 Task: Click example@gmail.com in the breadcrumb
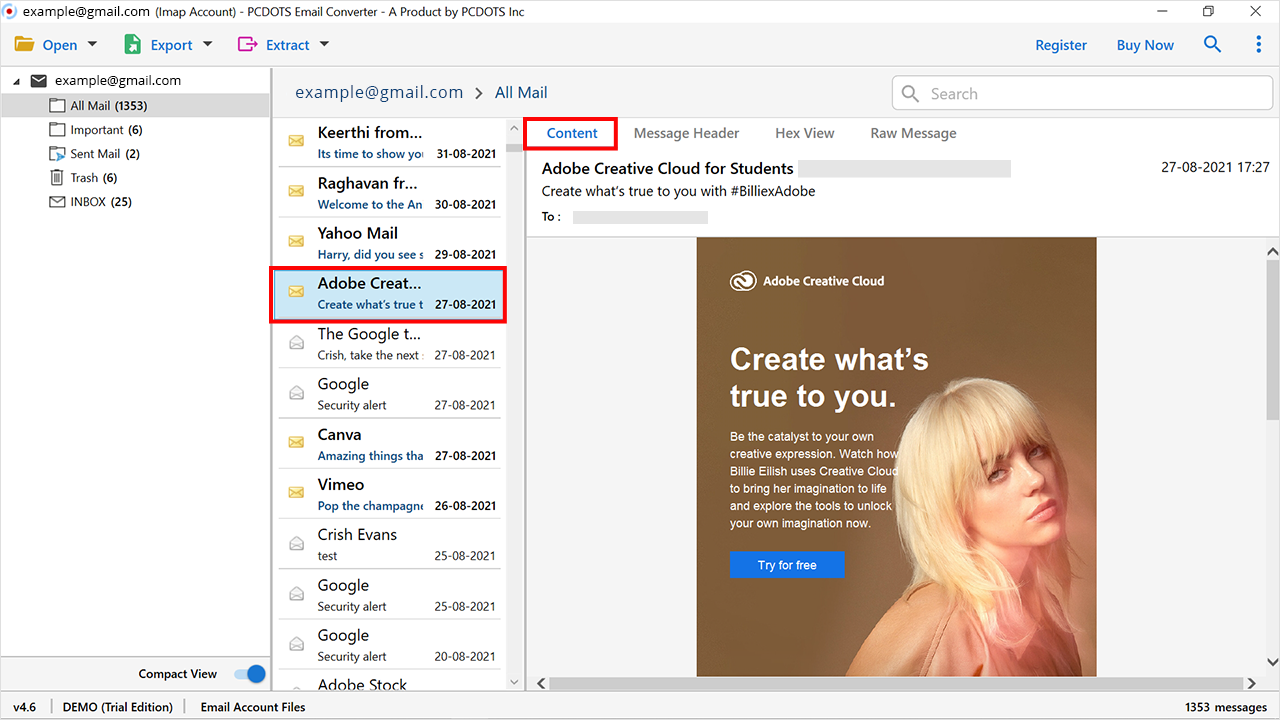379,92
